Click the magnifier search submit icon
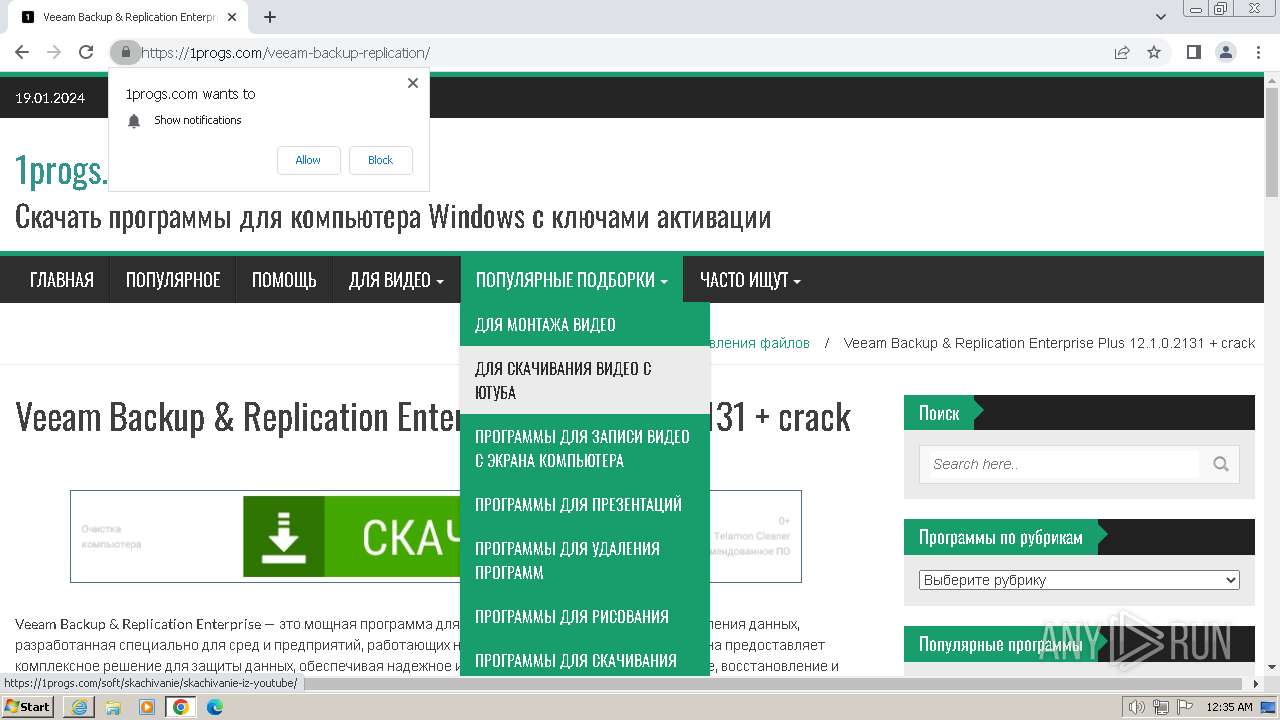The width and height of the screenshot is (1280, 720). [1221, 464]
